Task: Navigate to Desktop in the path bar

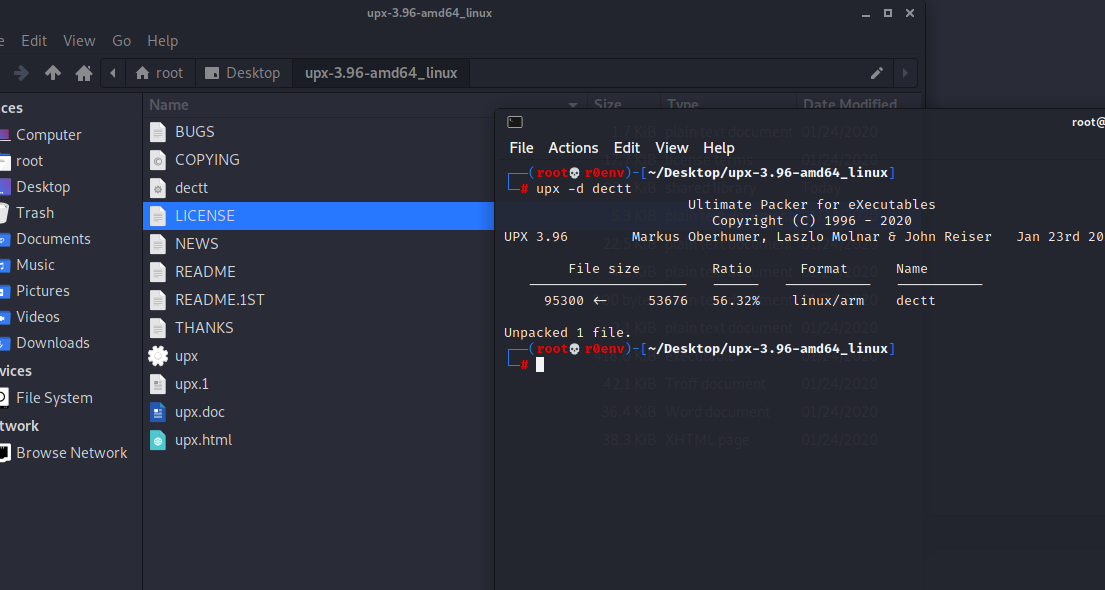Action: click(242, 73)
